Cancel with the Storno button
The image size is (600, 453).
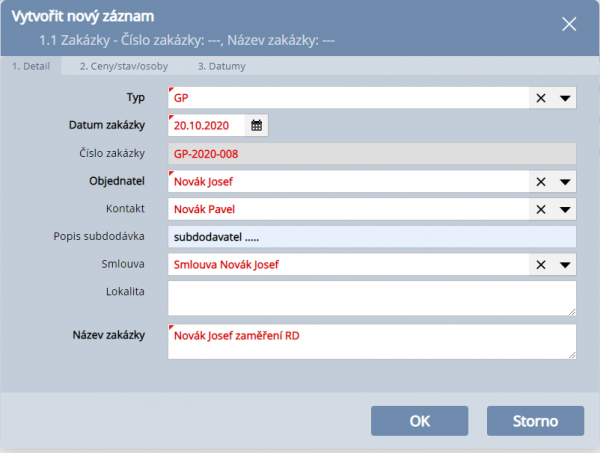(535, 421)
